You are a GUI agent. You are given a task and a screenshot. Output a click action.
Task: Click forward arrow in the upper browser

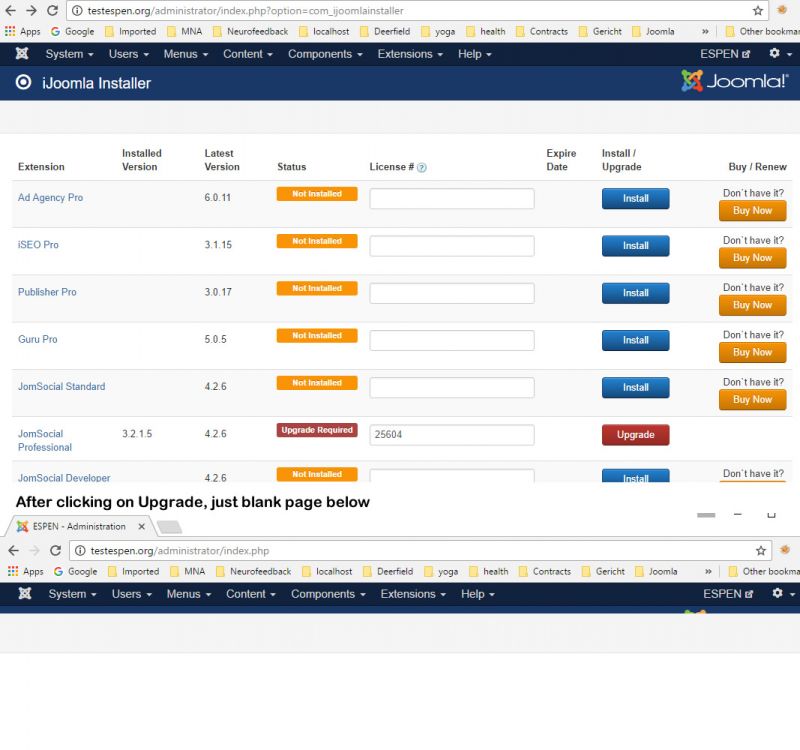click(x=31, y=10)
